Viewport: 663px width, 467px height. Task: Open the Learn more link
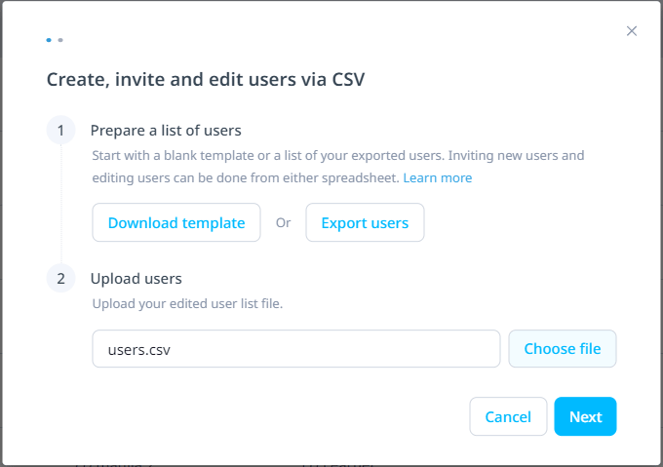tap(437, 178)
